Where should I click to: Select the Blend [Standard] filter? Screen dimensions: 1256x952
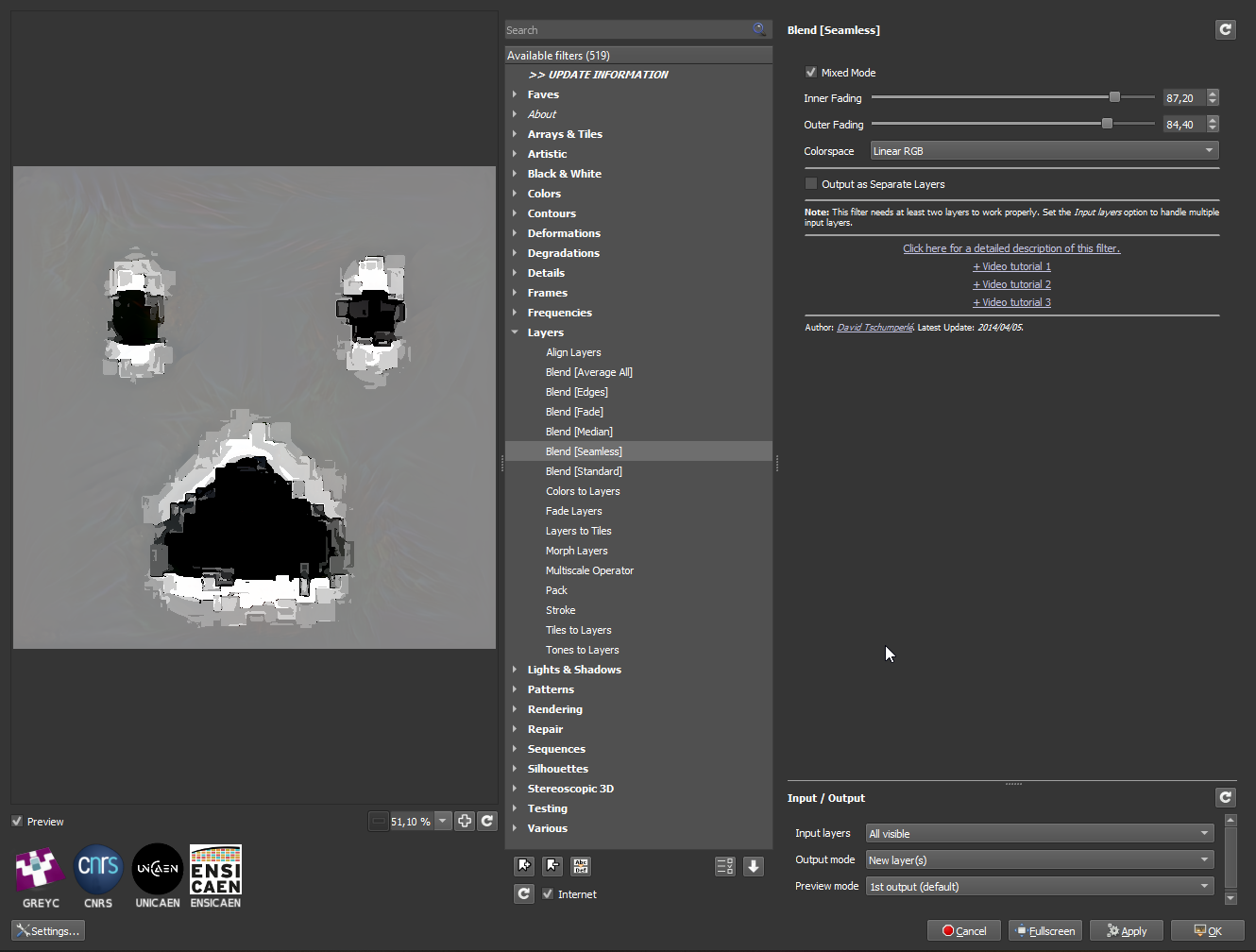(x=584, y=471)
